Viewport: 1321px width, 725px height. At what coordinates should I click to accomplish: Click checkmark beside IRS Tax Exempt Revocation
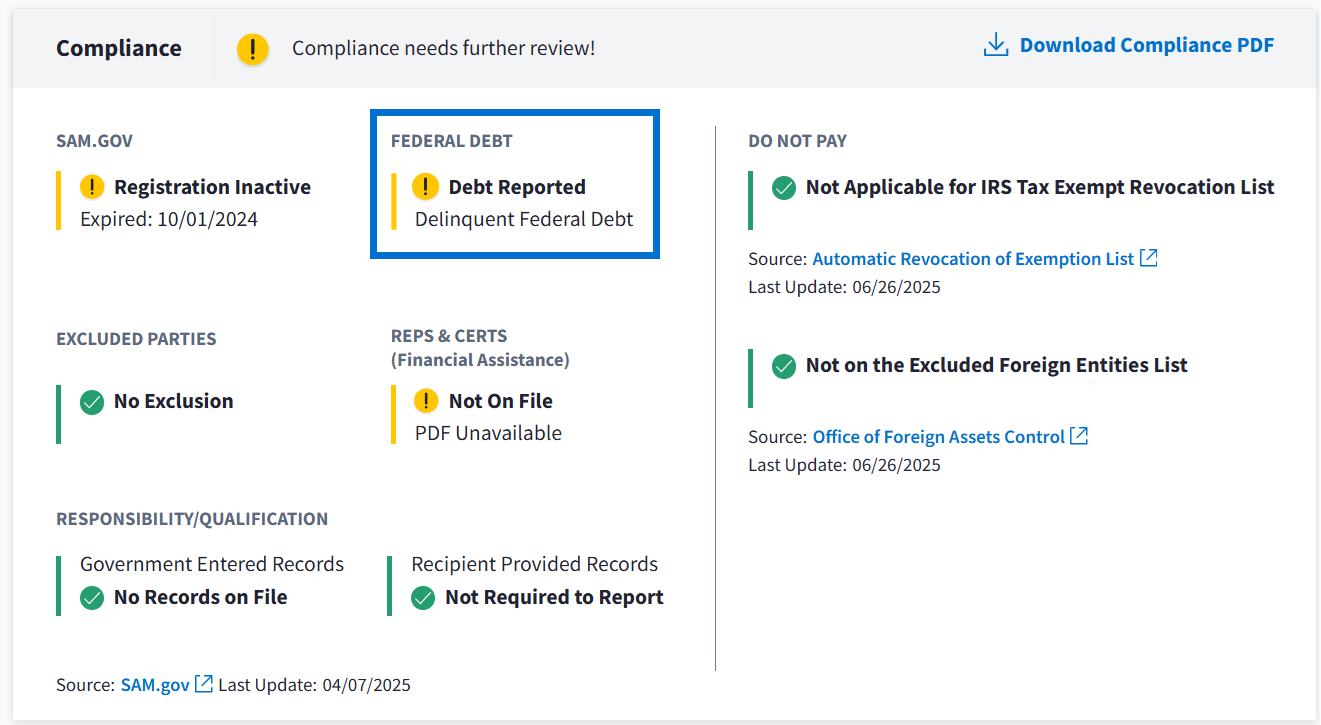point(784,188)
